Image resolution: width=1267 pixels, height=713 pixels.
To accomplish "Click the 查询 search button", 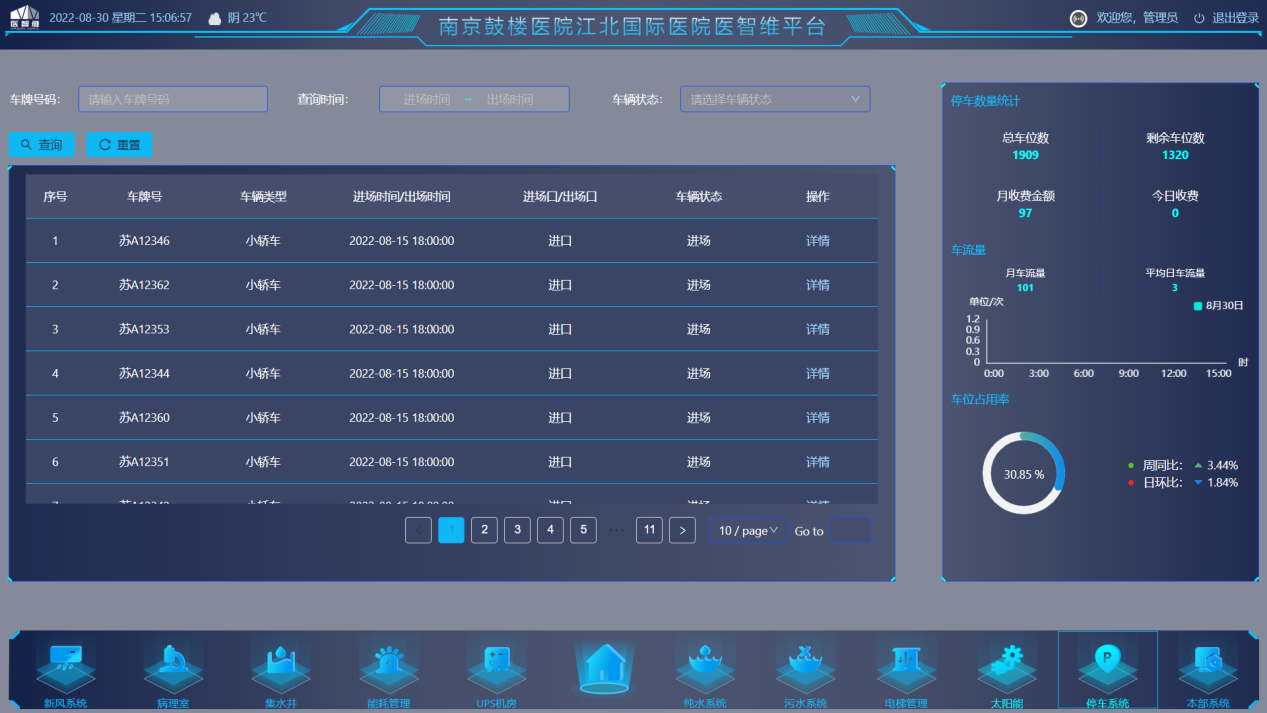I will 42,145.
